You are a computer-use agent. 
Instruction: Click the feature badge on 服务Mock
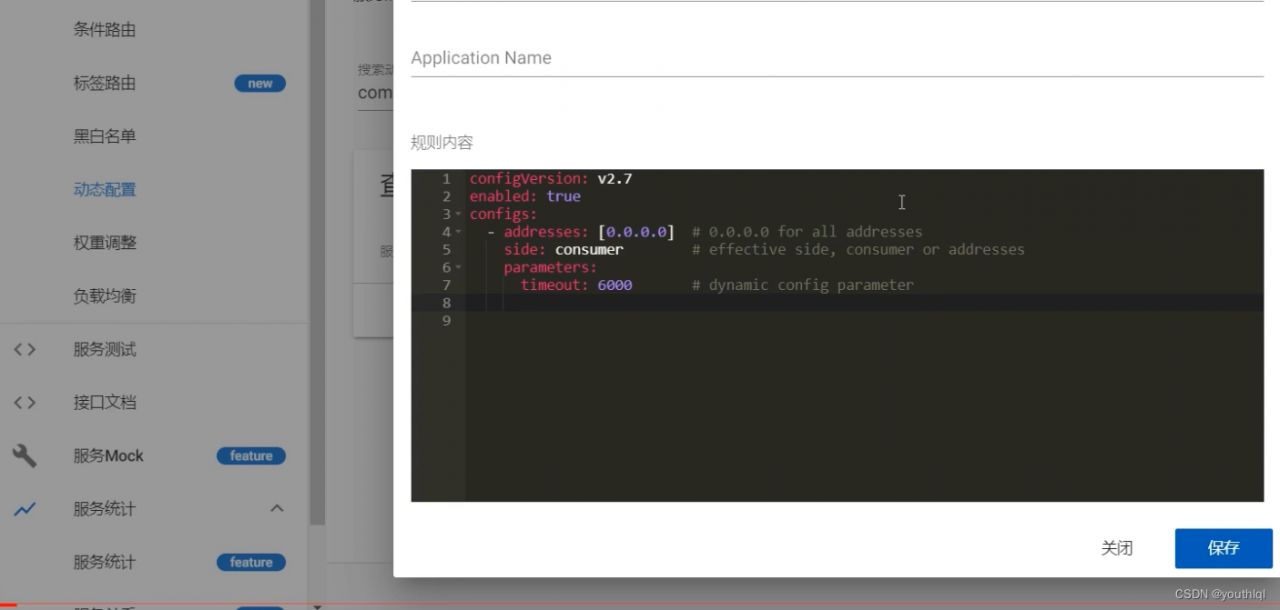251,456
